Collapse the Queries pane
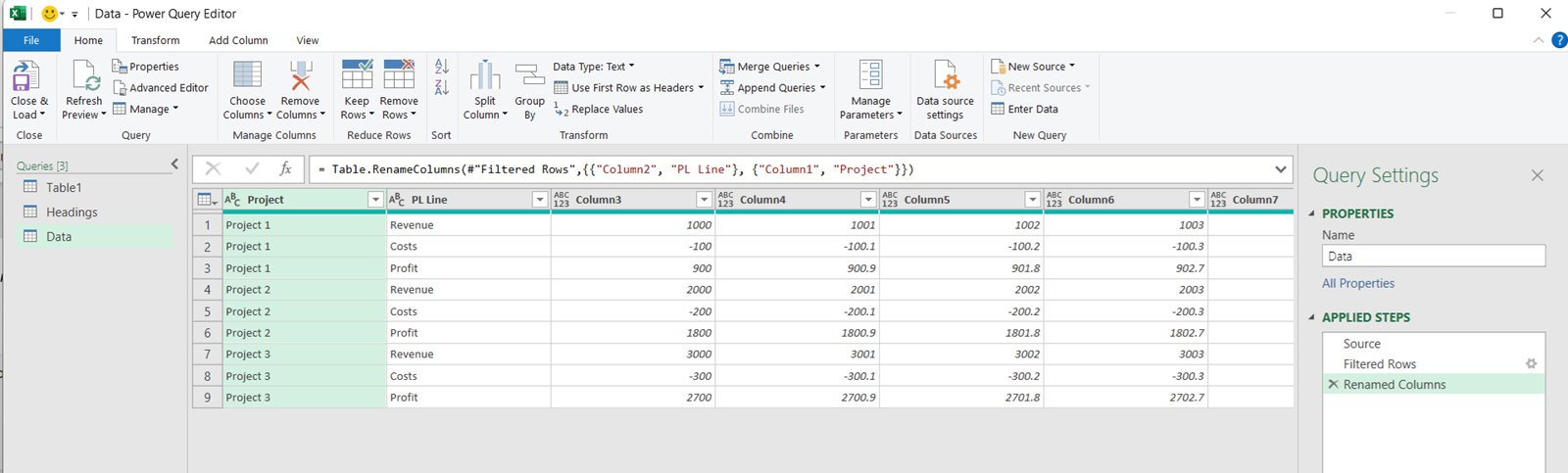The image size is (1568, 473). point(174,165)
